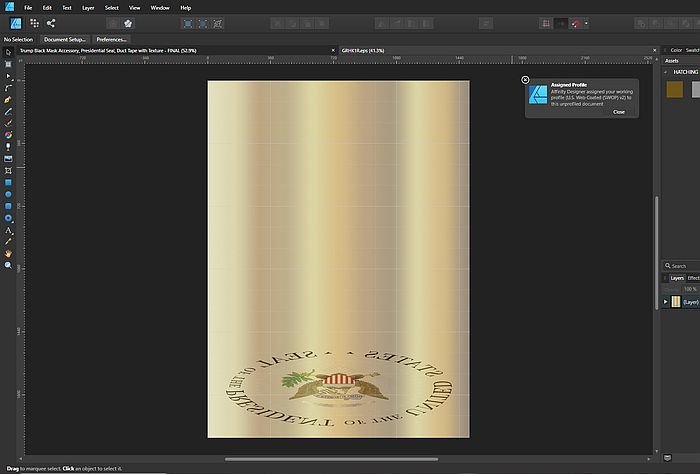Select the brown hatching asset swatch
Viewport: 700px width, 474px height.
click(x=675, y=89)
